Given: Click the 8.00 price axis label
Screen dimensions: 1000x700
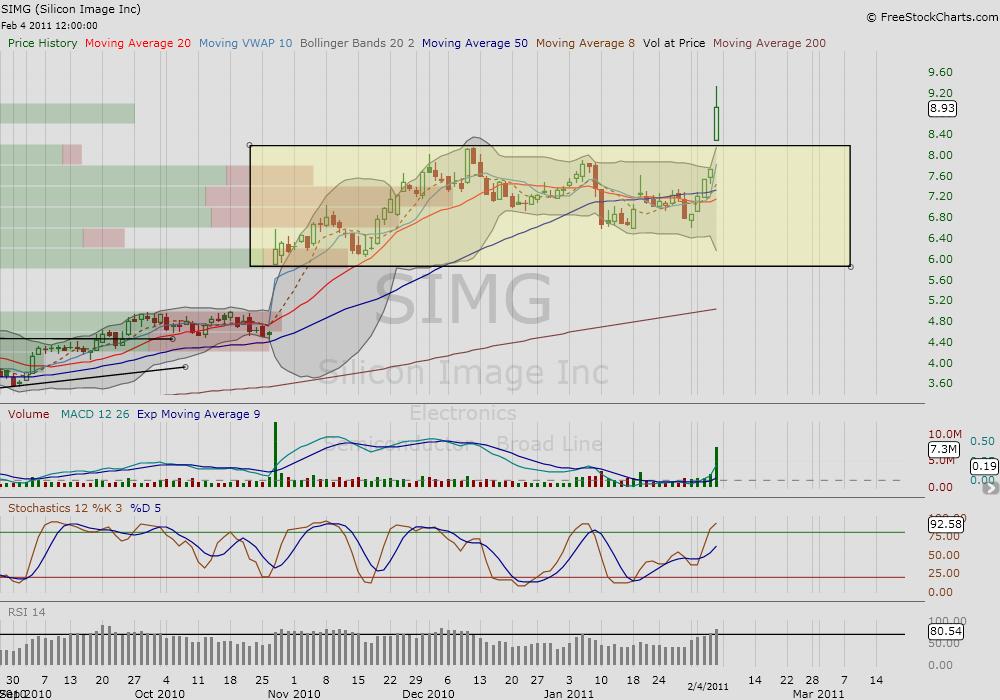Looking at the screenshot, I should coord(940,155).
